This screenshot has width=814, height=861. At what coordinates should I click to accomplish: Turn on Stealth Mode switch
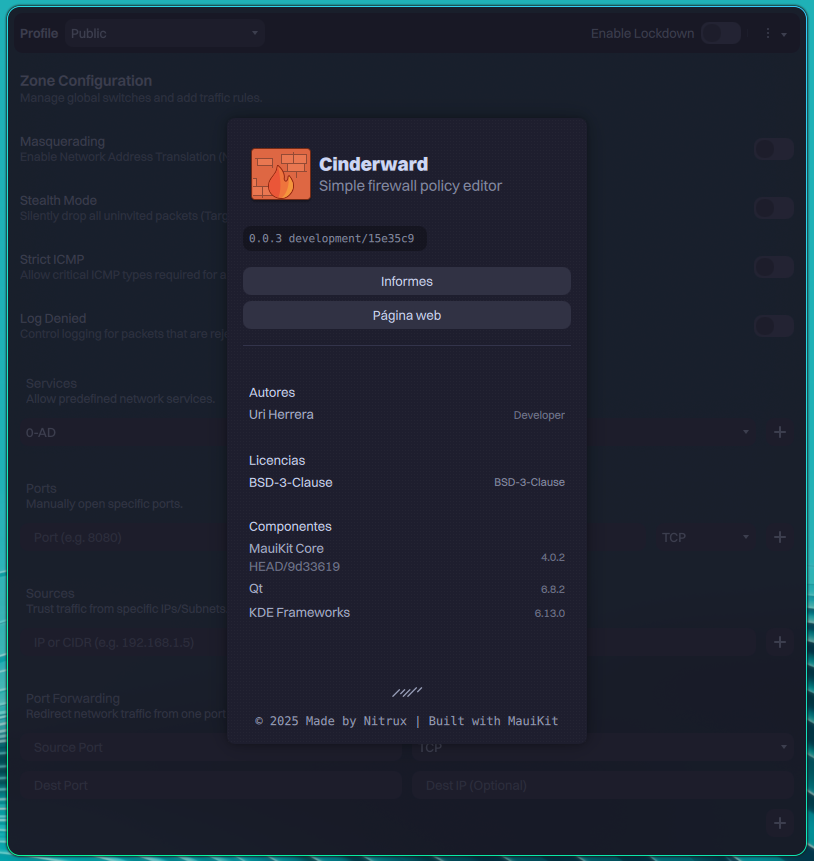[x=773, y=208]
